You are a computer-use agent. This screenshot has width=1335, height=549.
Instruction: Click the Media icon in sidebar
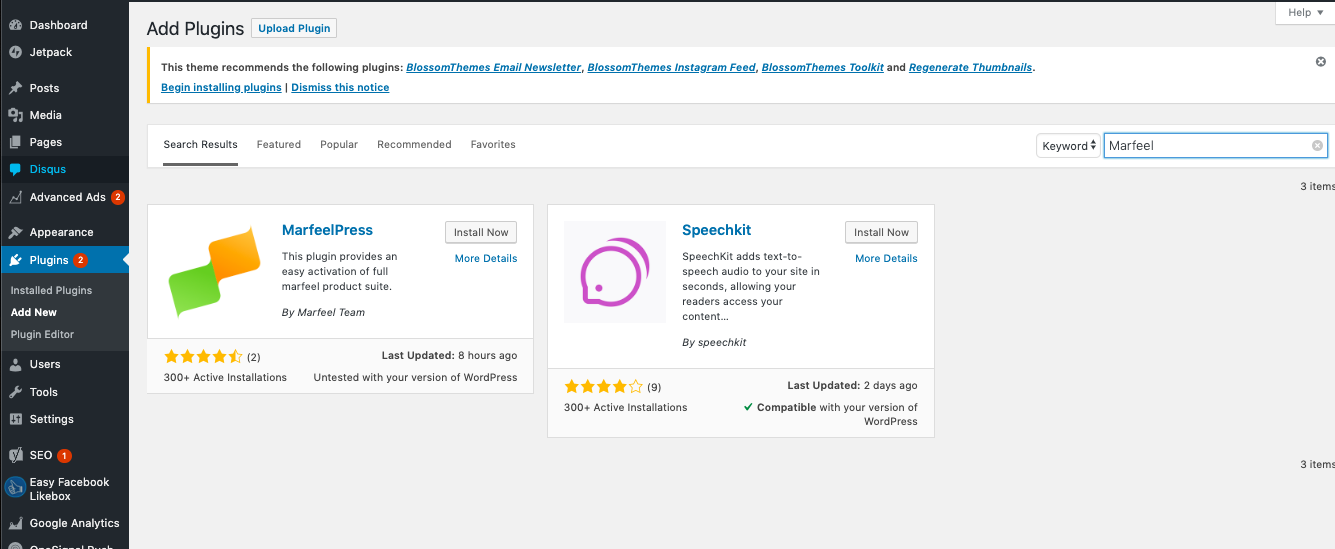coord(15,115)
